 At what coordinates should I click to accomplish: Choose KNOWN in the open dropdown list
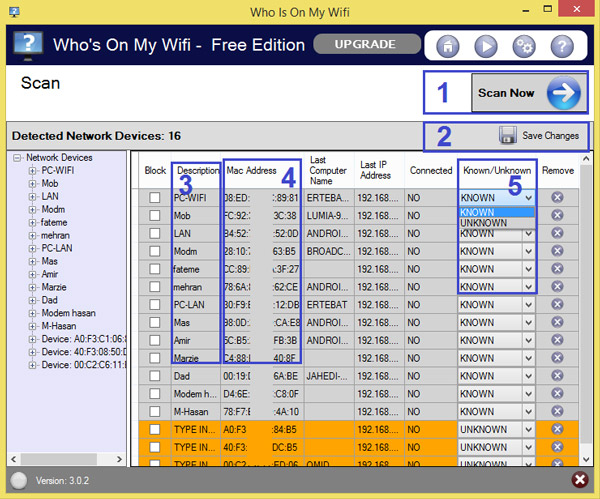pos(496,212)
